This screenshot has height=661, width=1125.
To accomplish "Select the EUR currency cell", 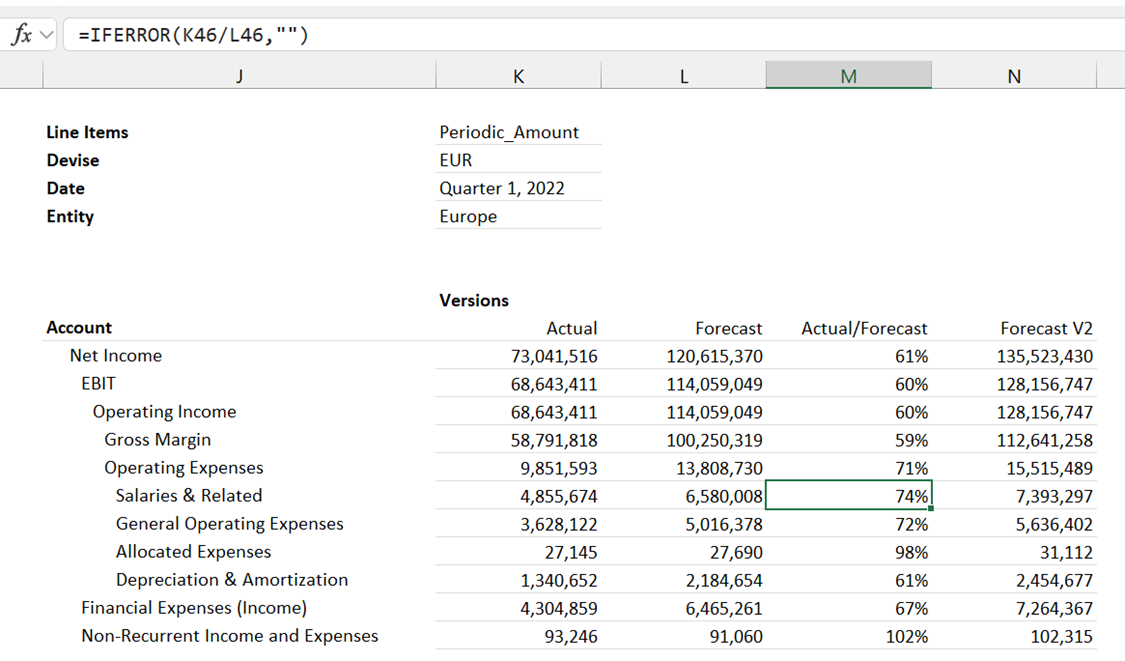I will coord(456,160).
